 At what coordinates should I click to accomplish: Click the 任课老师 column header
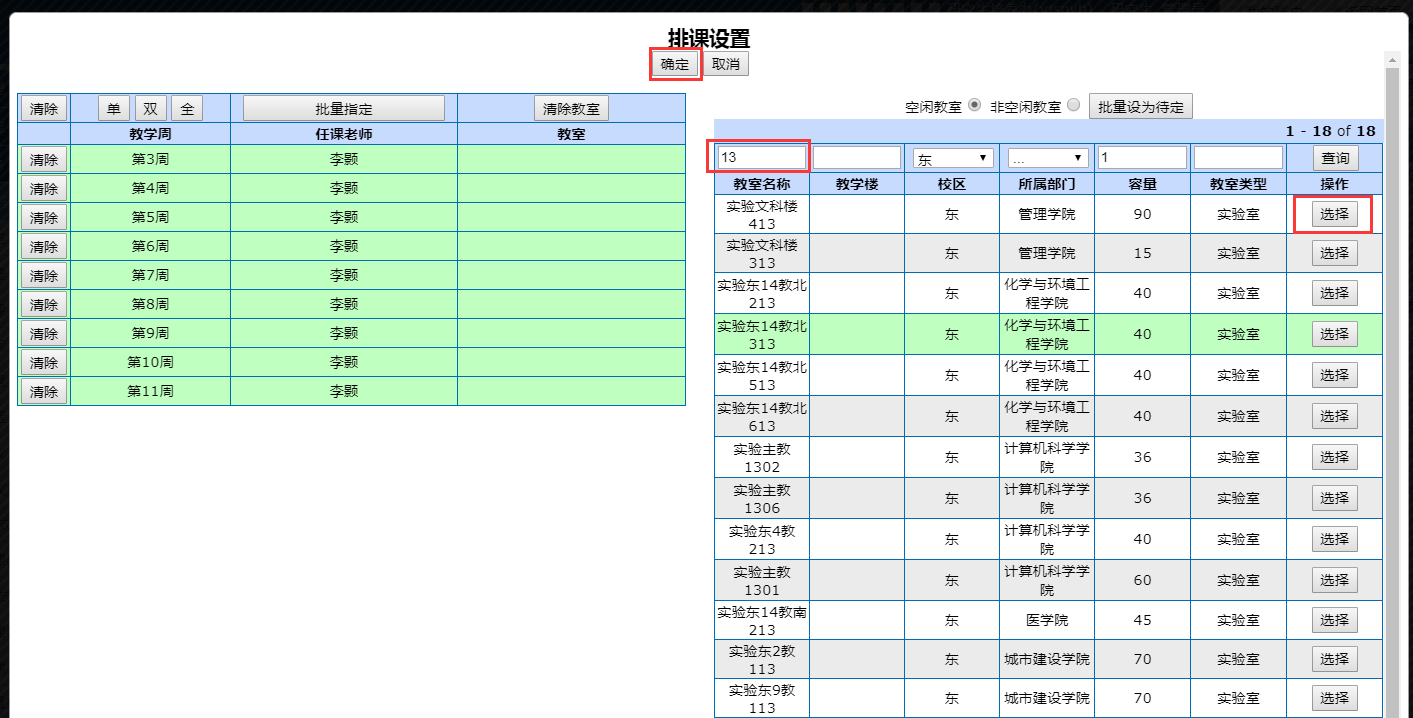point(344,134)
